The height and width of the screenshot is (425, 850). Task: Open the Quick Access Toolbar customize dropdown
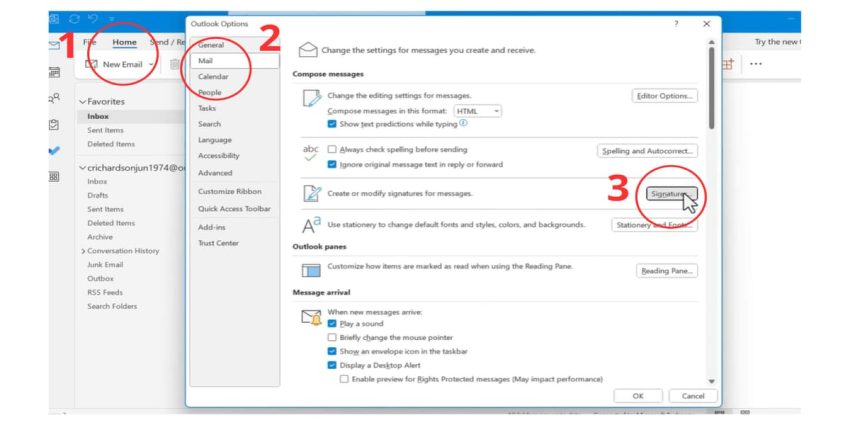tap(112, 19)
